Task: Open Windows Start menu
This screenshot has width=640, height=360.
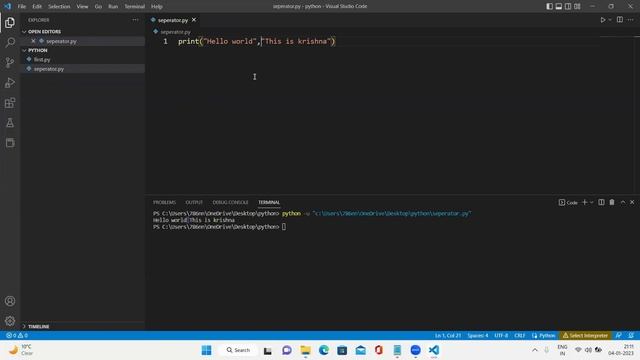Action: pyautogui.click(x=207, y=350)
